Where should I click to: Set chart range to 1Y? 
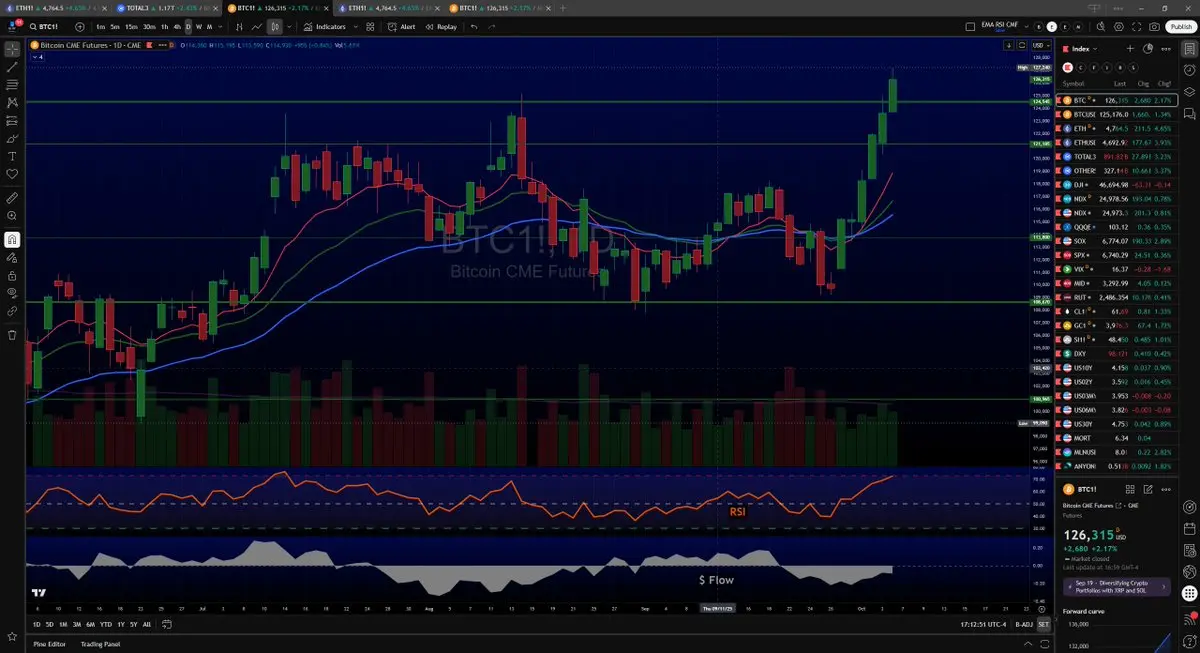121,624
